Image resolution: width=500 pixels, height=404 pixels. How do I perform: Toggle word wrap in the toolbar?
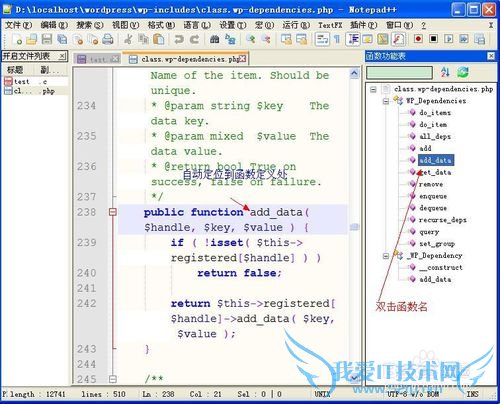click(x=322, y=39)
